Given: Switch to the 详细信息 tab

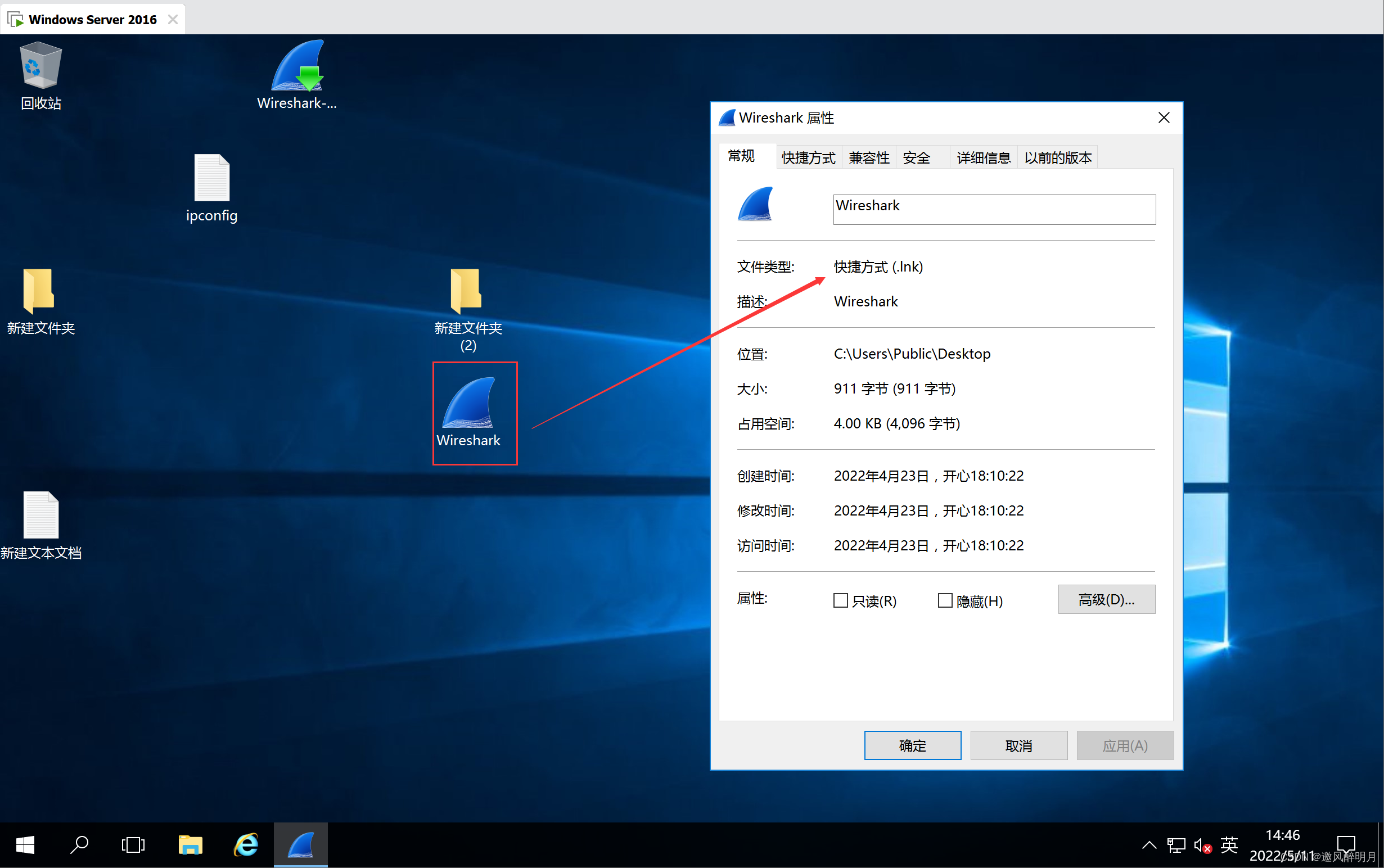Looking at the screenshot, I should tap(984, 158).
